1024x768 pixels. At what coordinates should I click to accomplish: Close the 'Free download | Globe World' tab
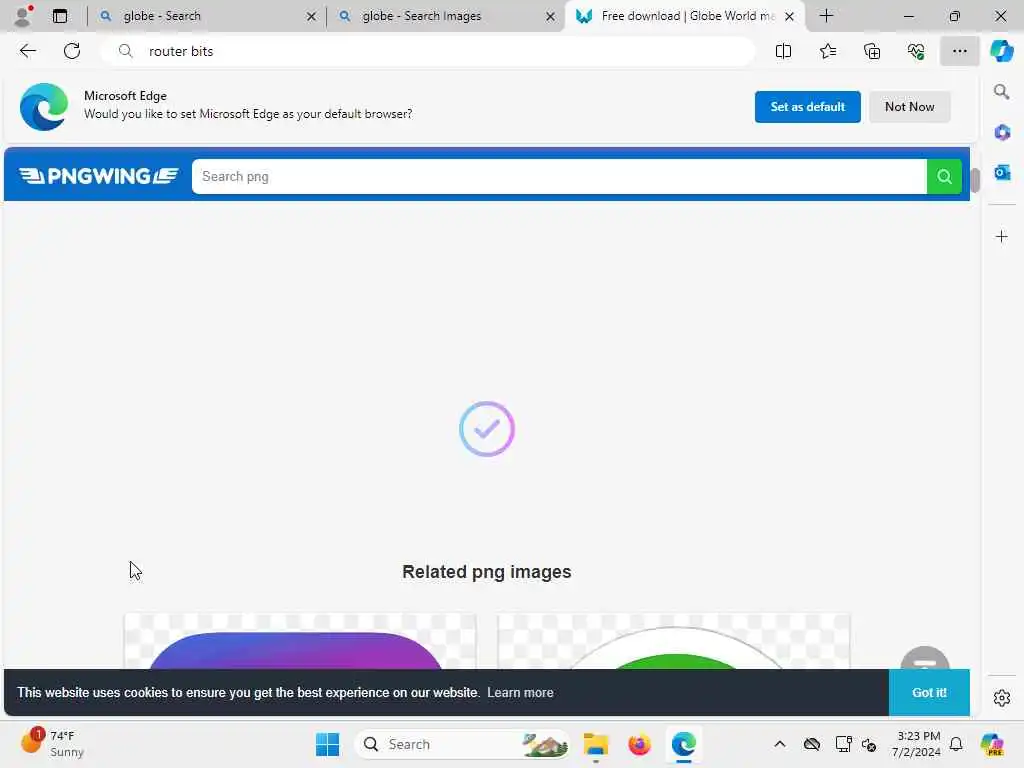[790, 16]
